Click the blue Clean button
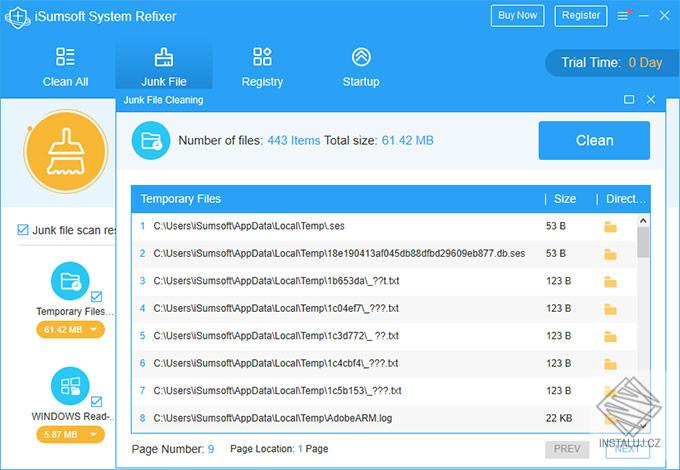 coord(594,140)
